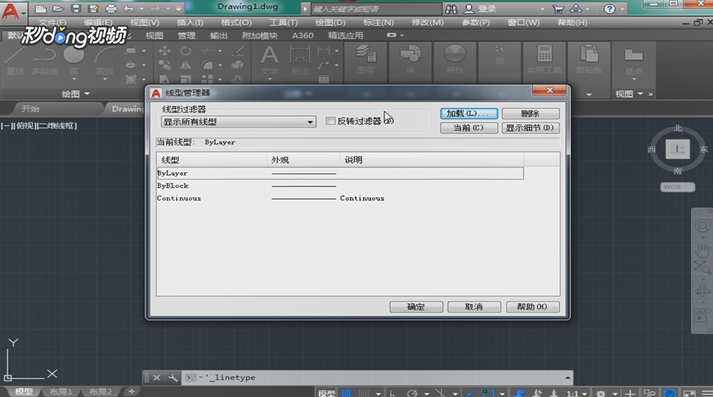The image size is (713, 397).
Task: Open the 工具(T) menu
Action: (284, 23)
